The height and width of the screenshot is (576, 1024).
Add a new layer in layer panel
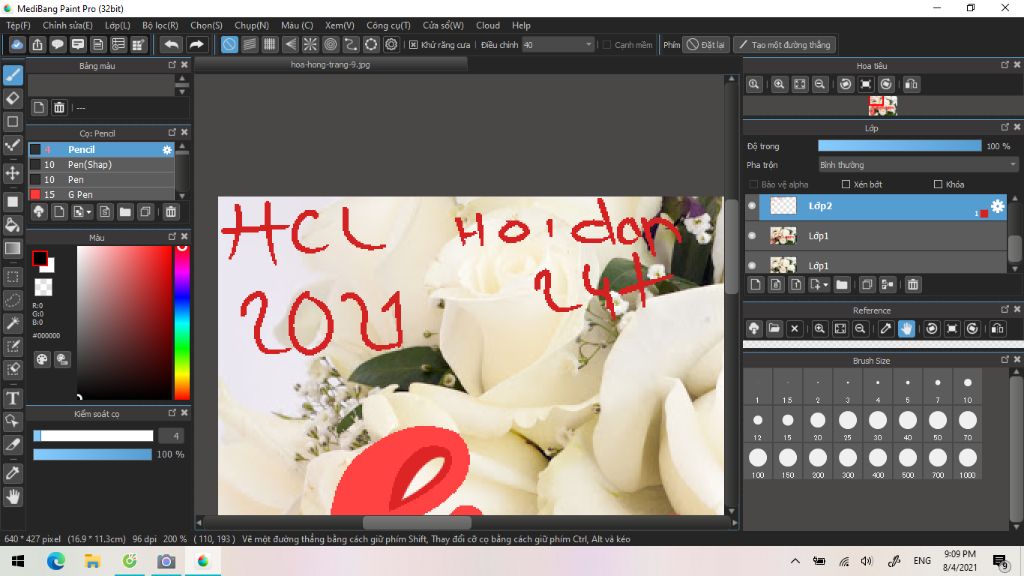click(756, 285)
